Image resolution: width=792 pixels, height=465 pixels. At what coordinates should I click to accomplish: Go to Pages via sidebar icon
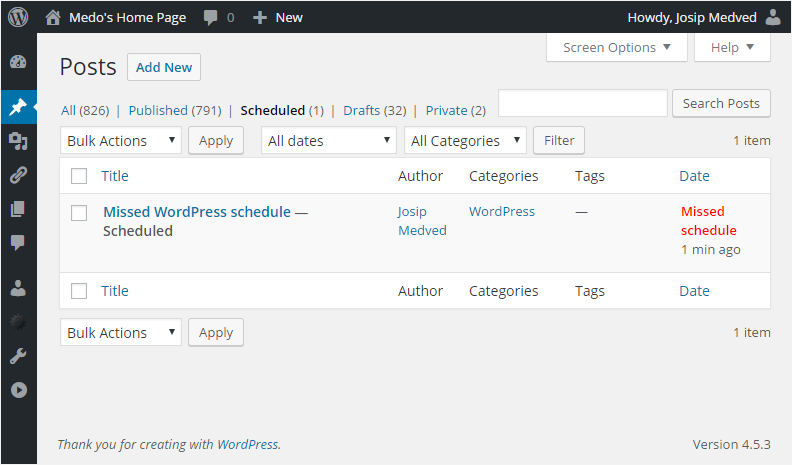(18, 209)
